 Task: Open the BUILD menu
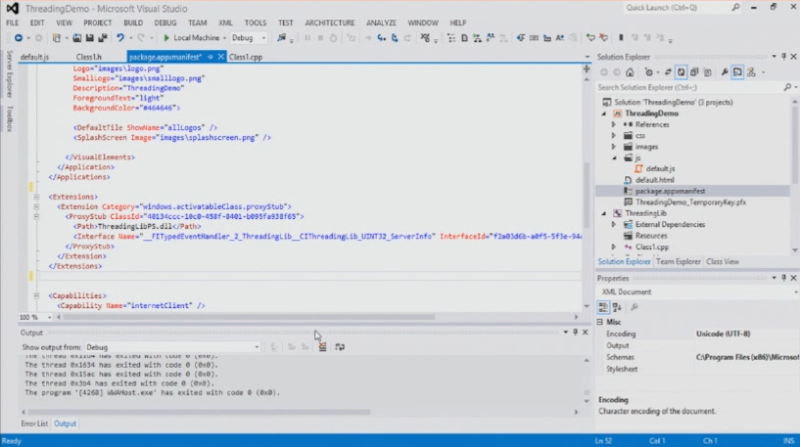[133, 23]
